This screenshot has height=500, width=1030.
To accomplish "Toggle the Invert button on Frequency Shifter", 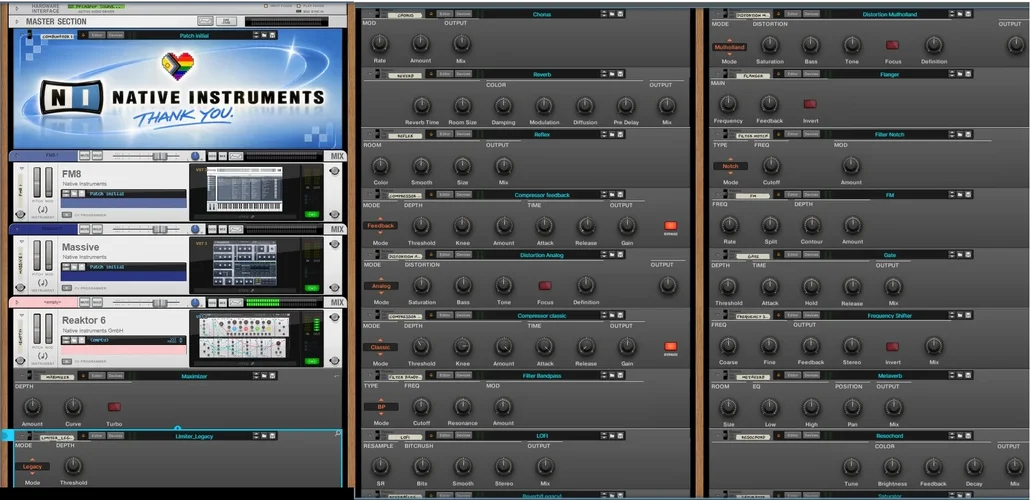I will 892,346.
